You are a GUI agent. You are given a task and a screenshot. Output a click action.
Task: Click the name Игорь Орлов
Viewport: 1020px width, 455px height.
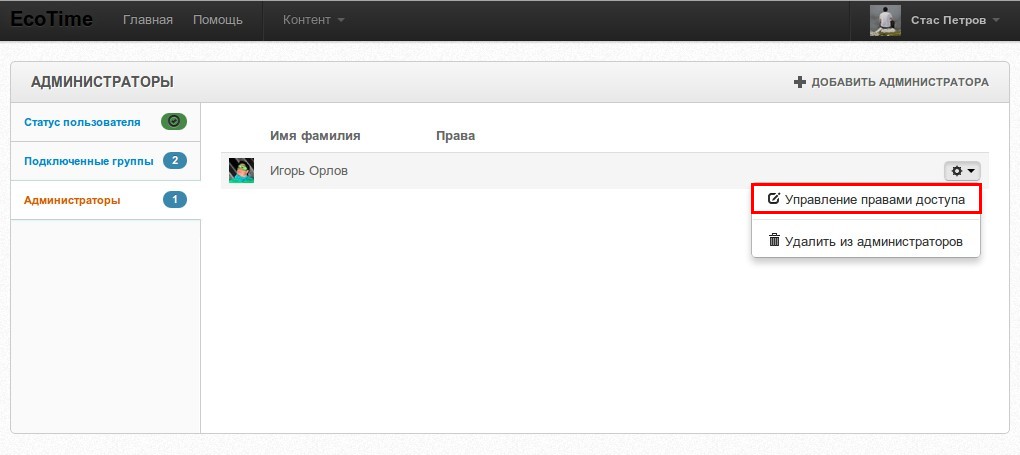pyautogui.click(x=309, y=171)
